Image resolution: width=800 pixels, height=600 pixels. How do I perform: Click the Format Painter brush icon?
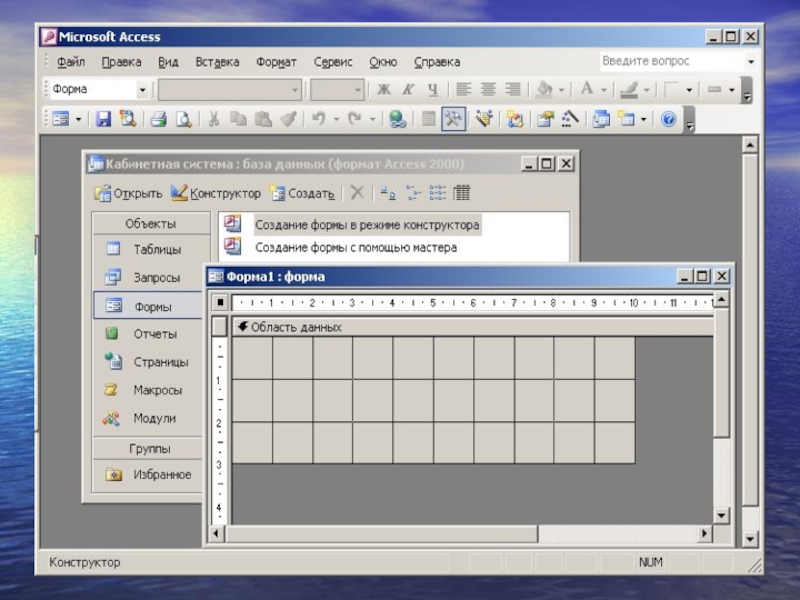pyautogui.click(x=288, y=119)
